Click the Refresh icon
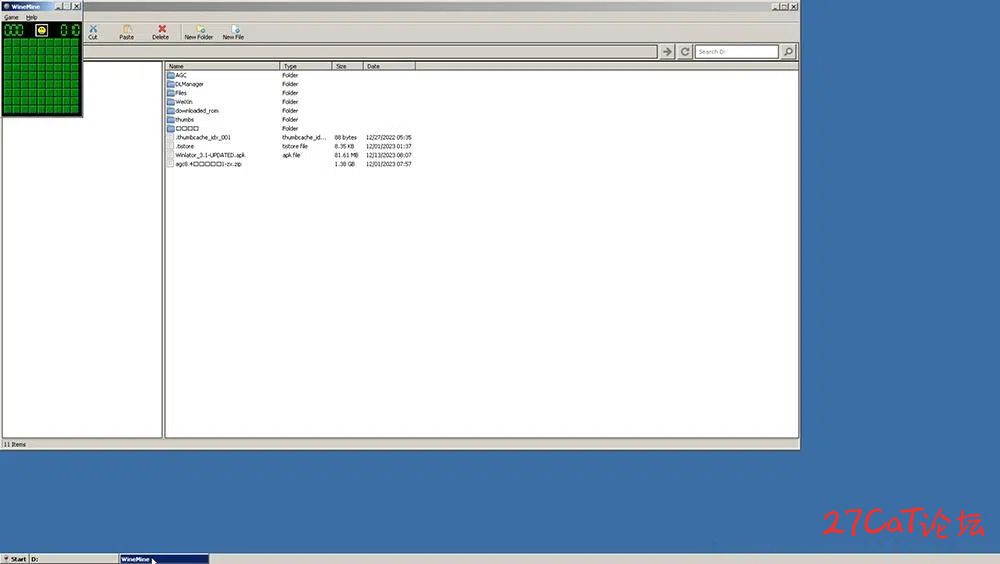Viewport: 1000px width, 564px height. tap(685, 52)
